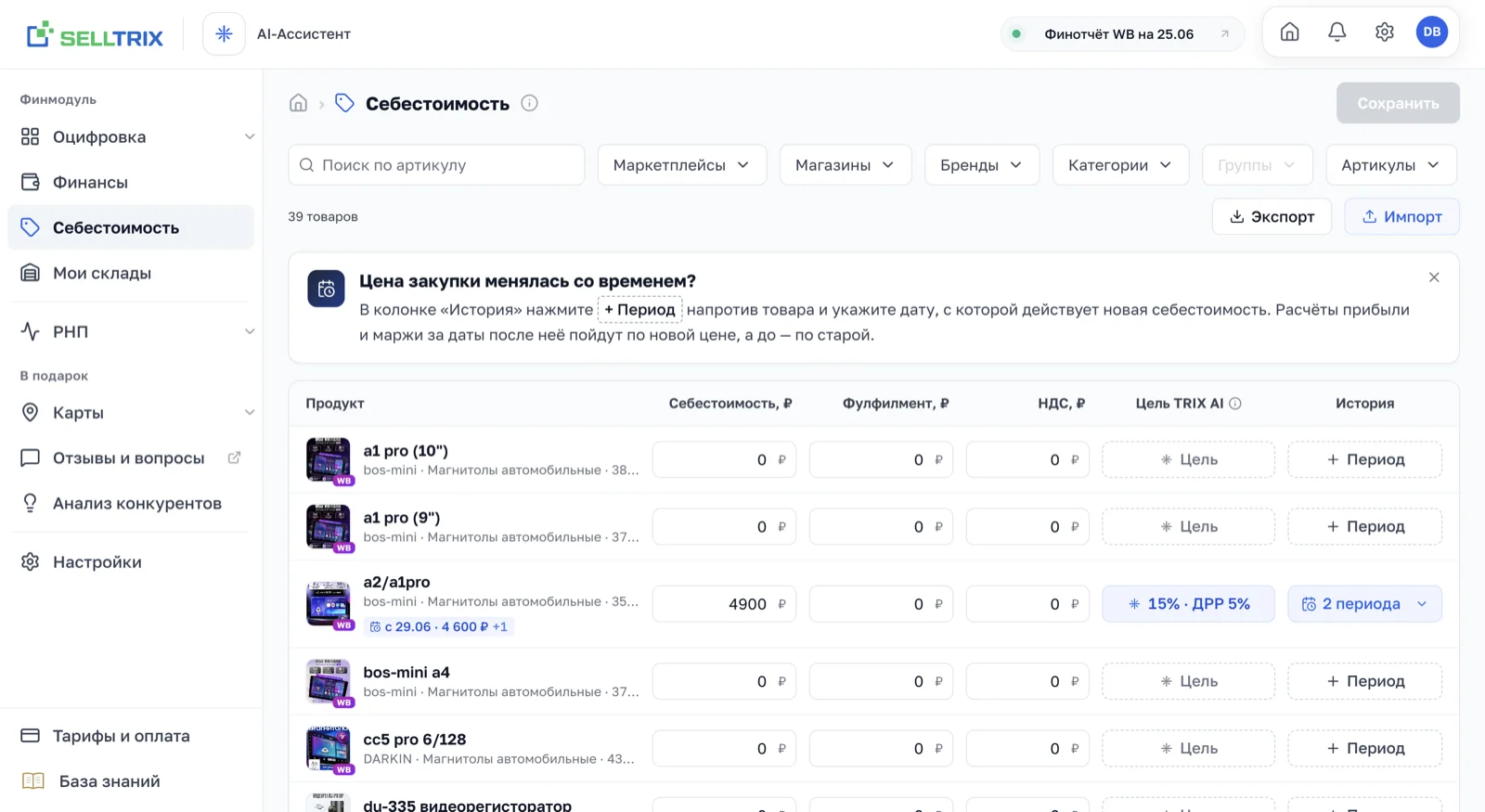Add Период for a1 pro (9")
The width and height of the screenshot is (1485, 812).
click(x=1364, y=526)
